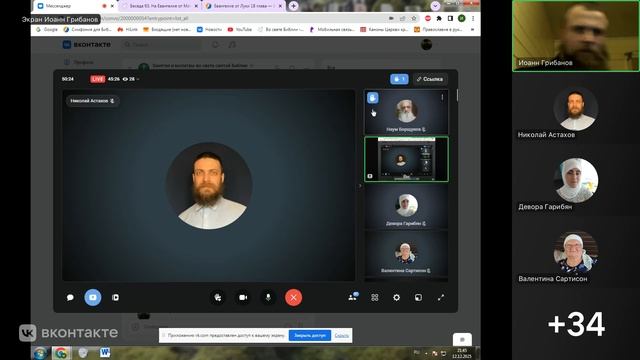Click the VK search field
This screenshot has width=640, height=360.
point(162,44)
